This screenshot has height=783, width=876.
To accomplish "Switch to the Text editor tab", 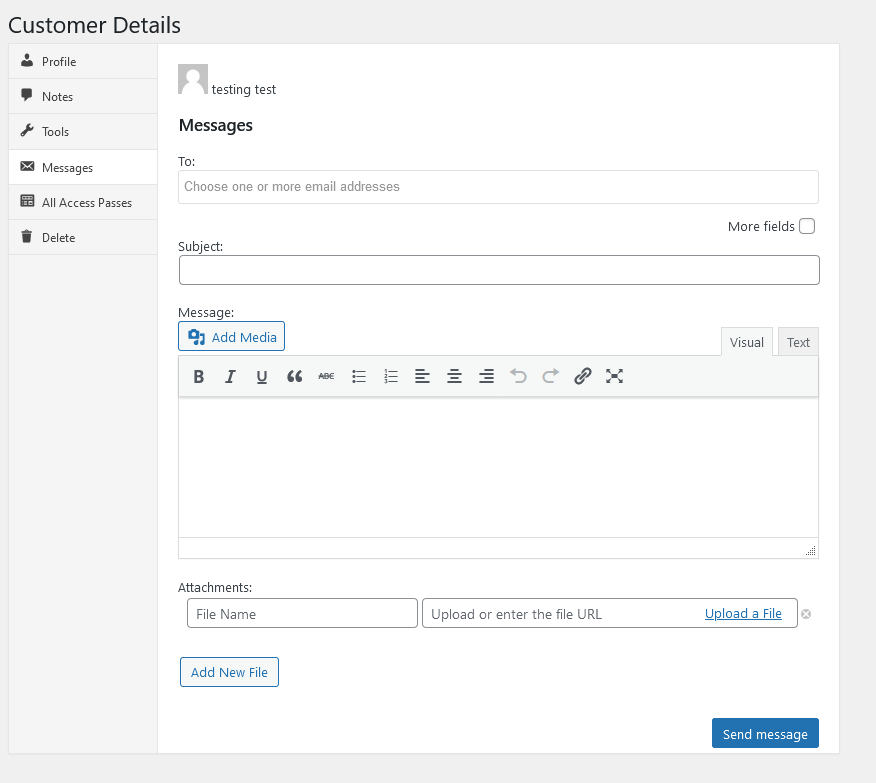I will [798, 342].
